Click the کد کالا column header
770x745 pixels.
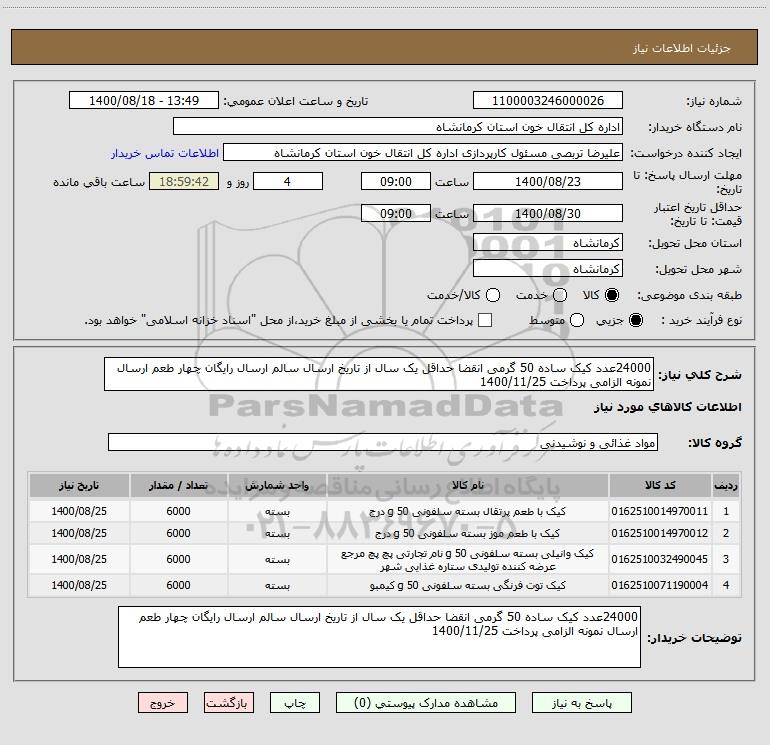pyautogui.click(x=660, y=486)
